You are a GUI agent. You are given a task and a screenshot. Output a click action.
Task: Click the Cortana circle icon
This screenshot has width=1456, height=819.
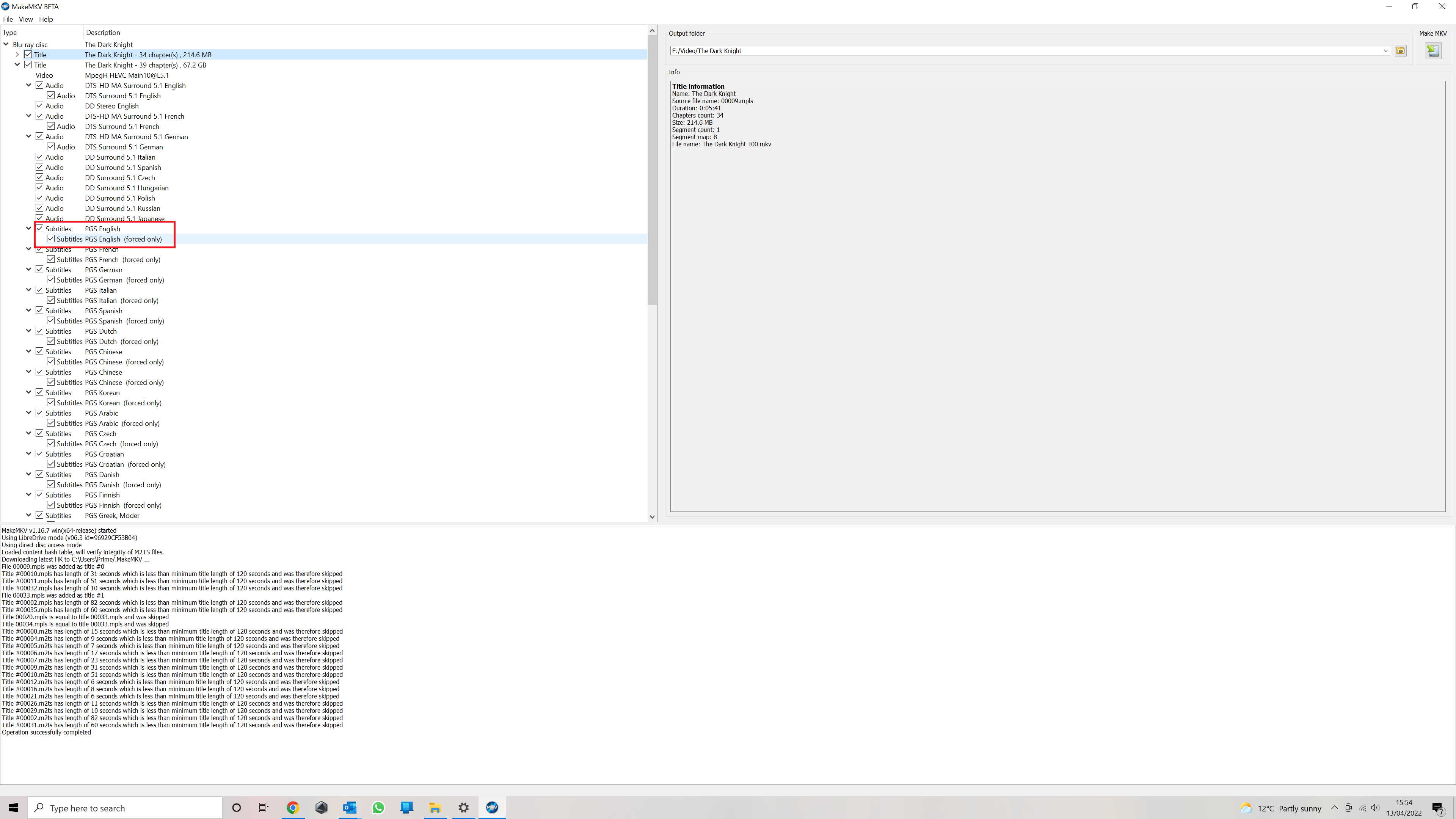click(x=236, y=808)
